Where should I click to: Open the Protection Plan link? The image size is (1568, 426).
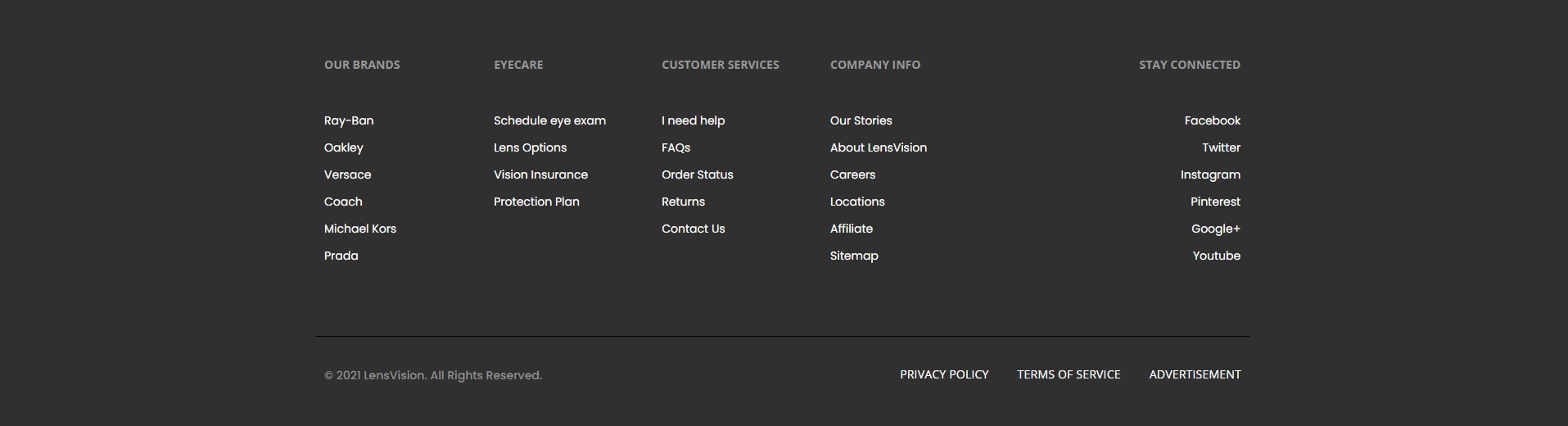[536, 202]
